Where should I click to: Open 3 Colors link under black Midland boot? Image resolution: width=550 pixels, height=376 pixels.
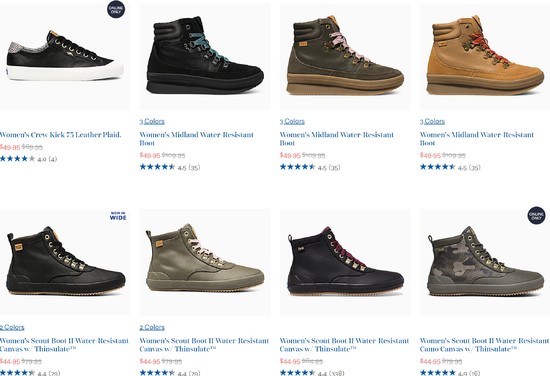click(x=152, y=121)
